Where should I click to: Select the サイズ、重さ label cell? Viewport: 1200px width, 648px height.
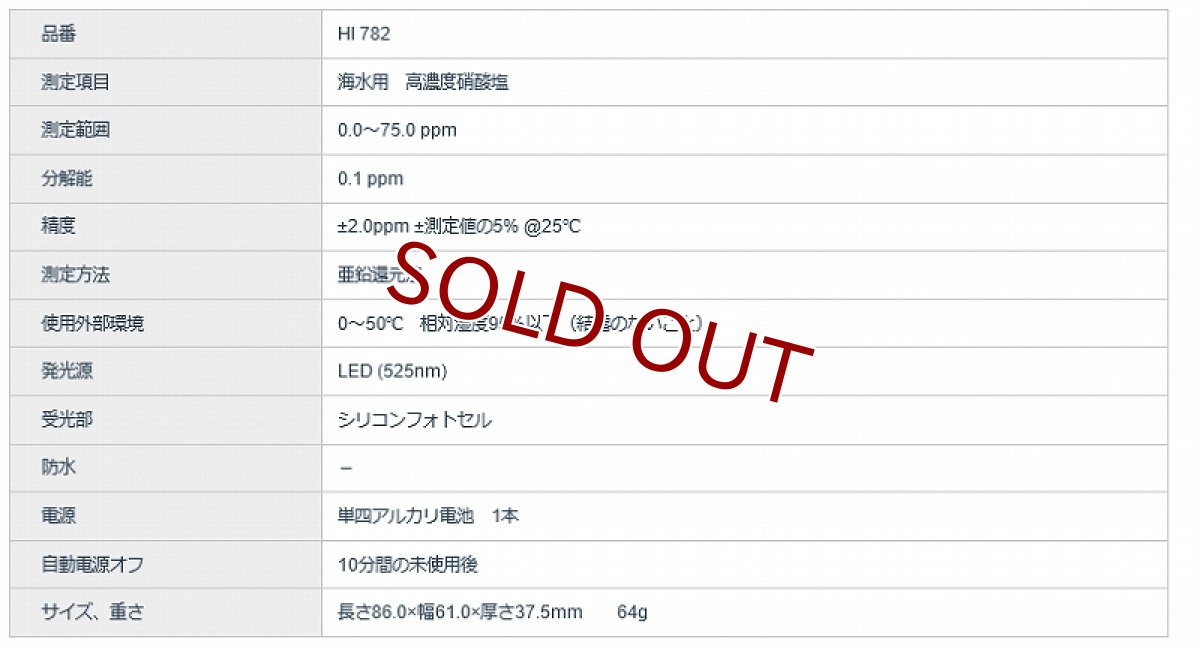point(92,612)
